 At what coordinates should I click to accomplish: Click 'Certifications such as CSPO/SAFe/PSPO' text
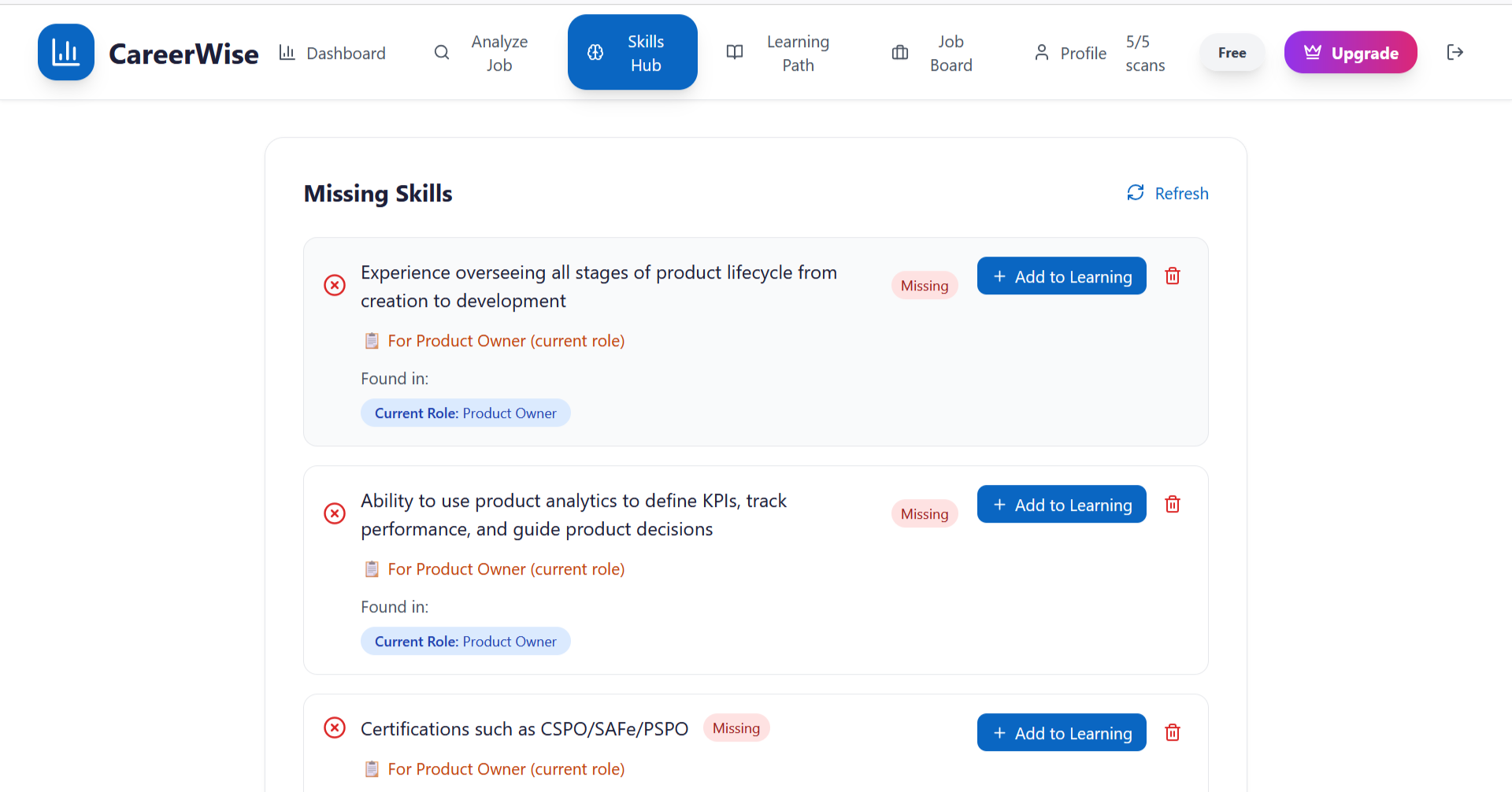tap(524, 729)
